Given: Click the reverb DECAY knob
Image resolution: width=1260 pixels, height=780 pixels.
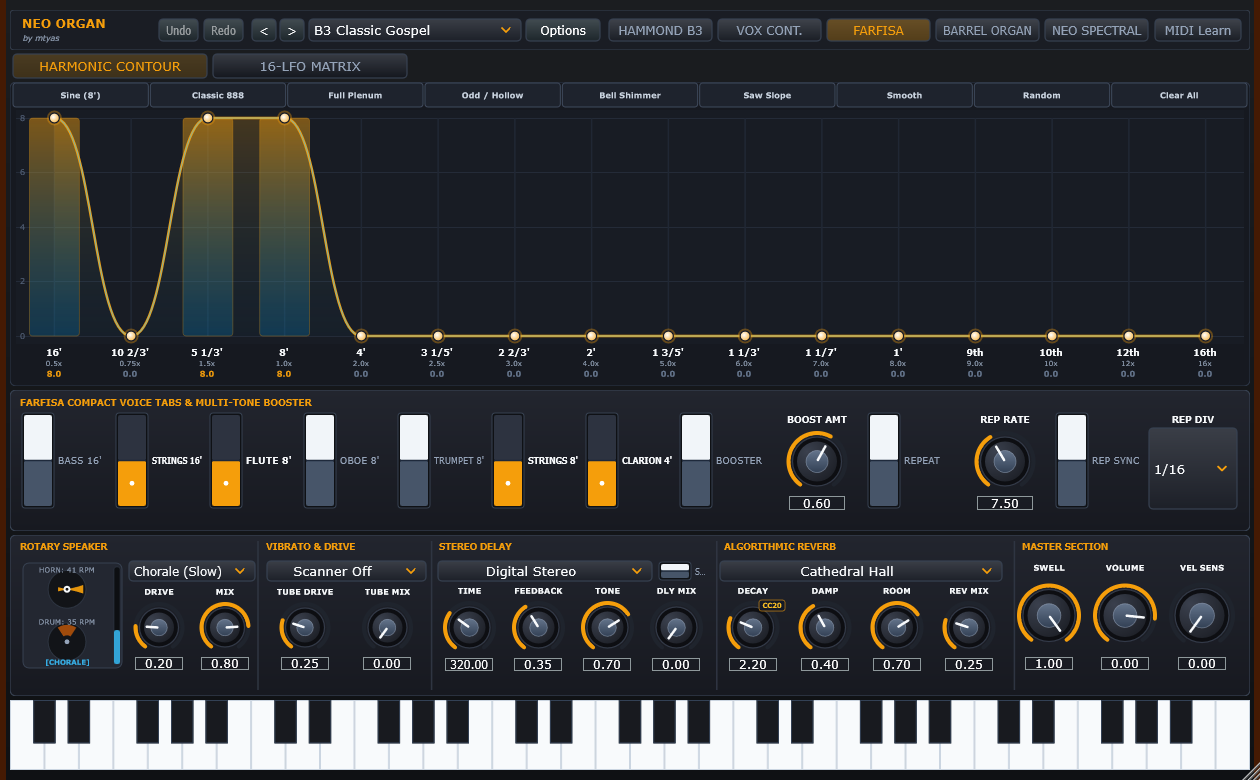Looking at the screenshot, I should tap(752, 628).
